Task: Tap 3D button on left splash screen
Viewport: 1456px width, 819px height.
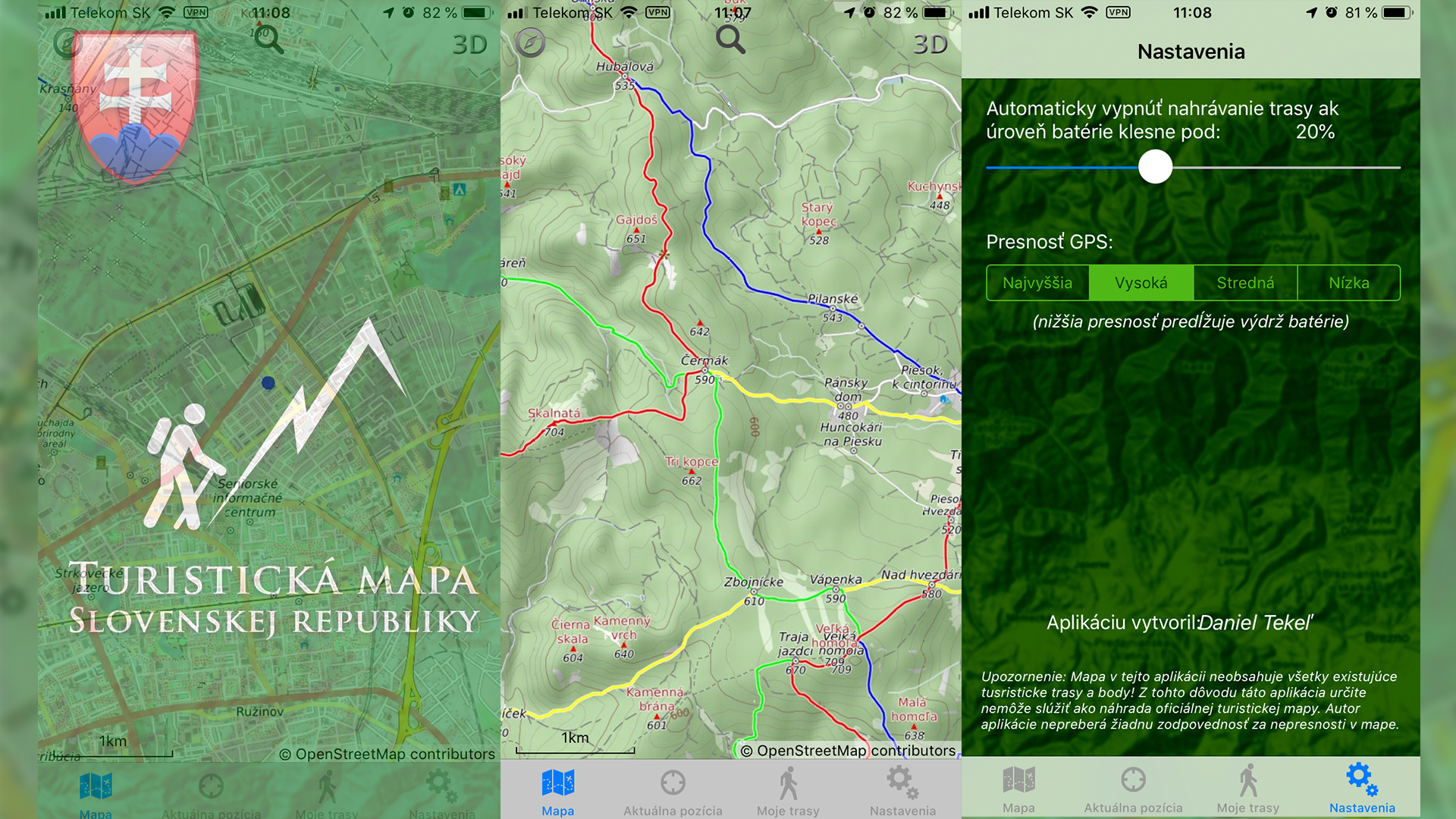Action: point(469,44)
